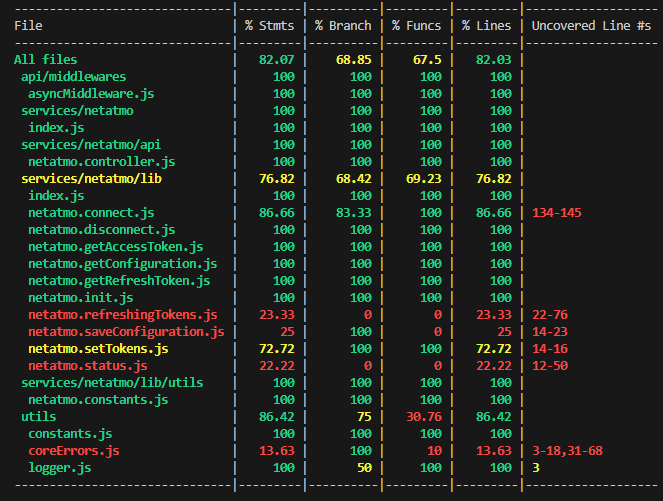Image resolution: width=663 pixels, height=501 pixels.
Task: Click logger.js file entry
Action: click(59, 468)
